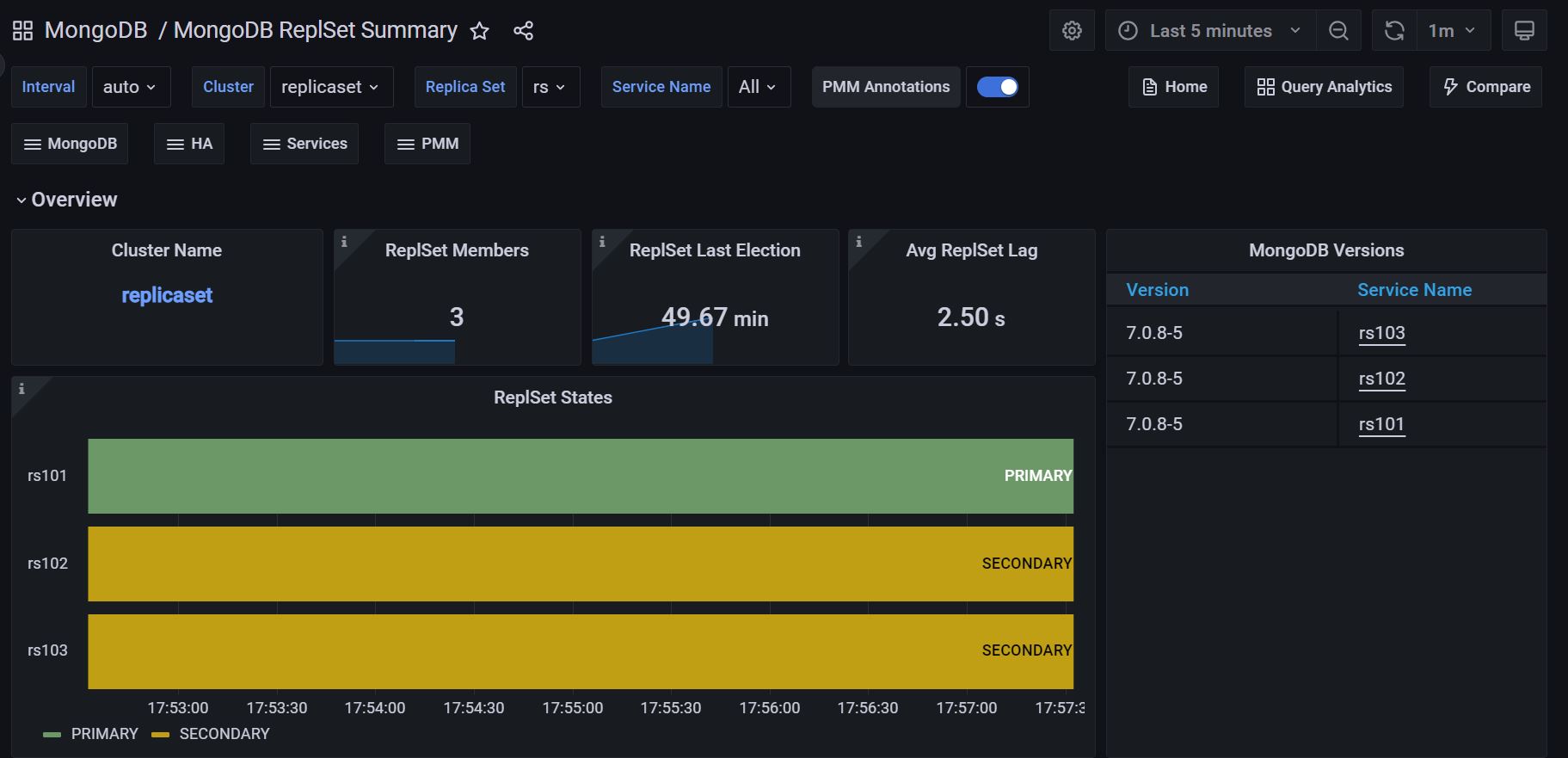
Task: Collapse the Overview section
Action: 67,200
